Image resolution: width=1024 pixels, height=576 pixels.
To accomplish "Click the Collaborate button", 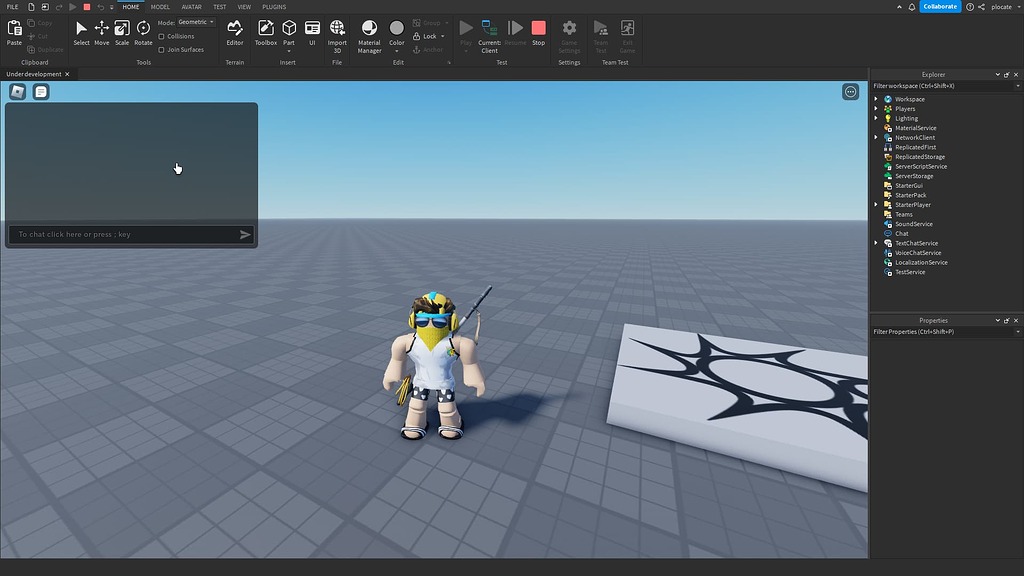I will tap(941, 6).
